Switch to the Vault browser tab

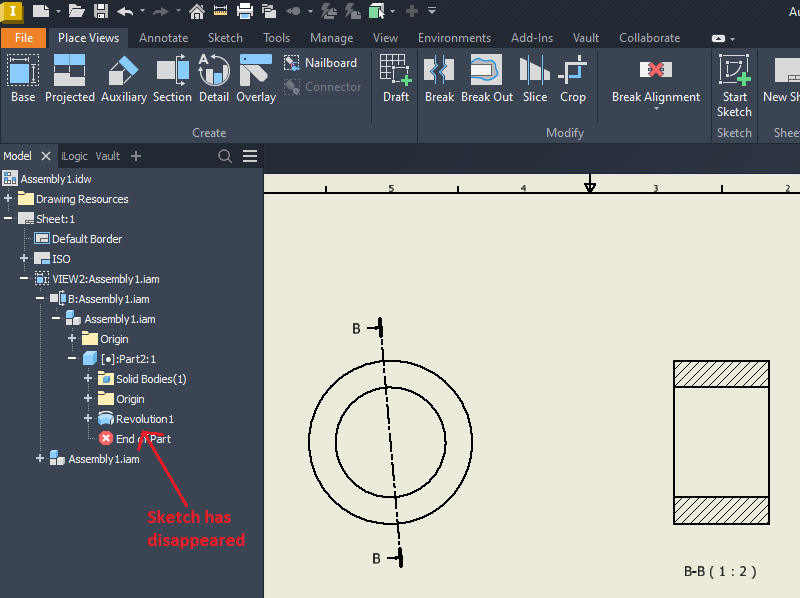pos(107,156)
